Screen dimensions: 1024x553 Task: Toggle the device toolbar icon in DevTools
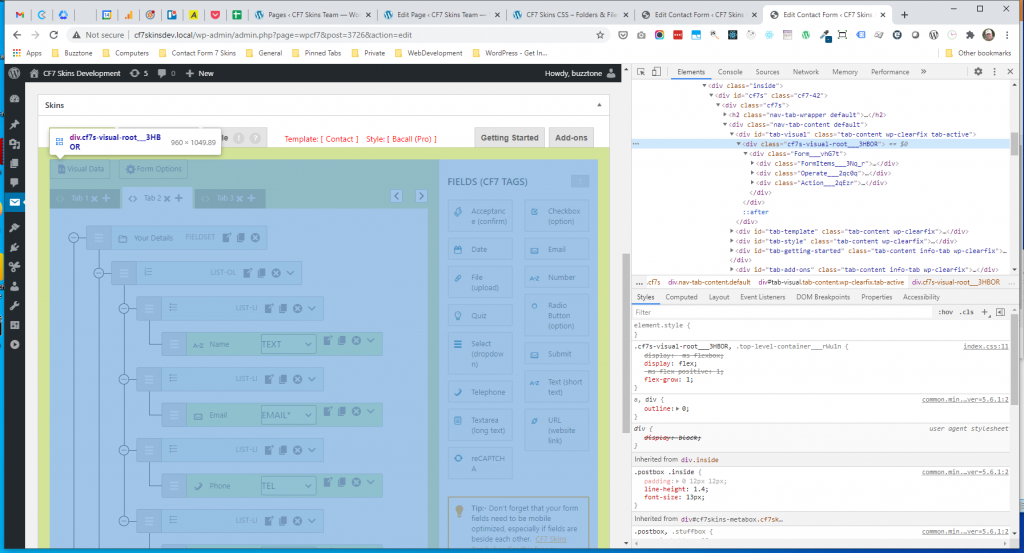[x=657, y=72]
